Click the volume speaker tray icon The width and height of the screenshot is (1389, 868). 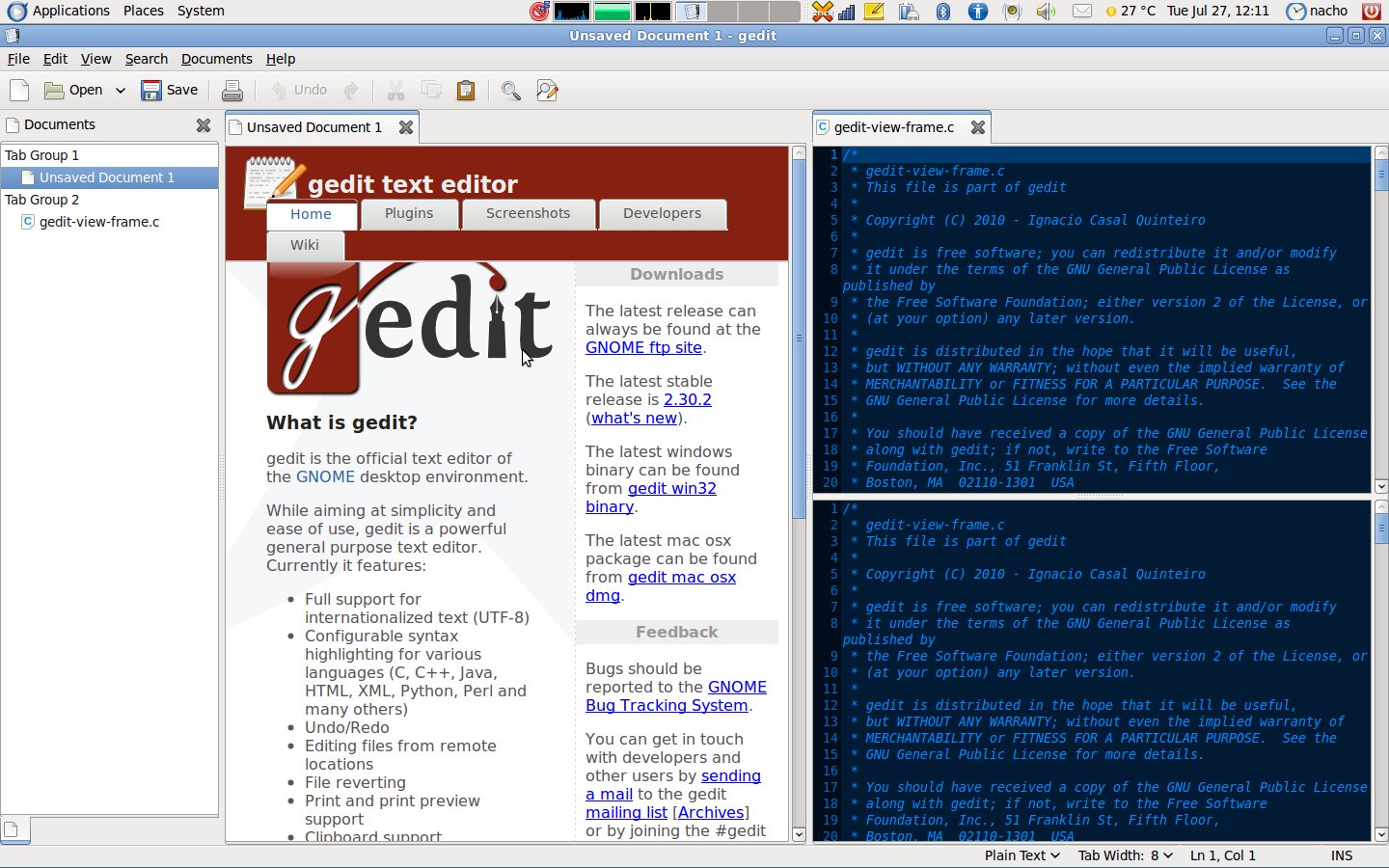pyautogui.click(x=1046, y=12)
